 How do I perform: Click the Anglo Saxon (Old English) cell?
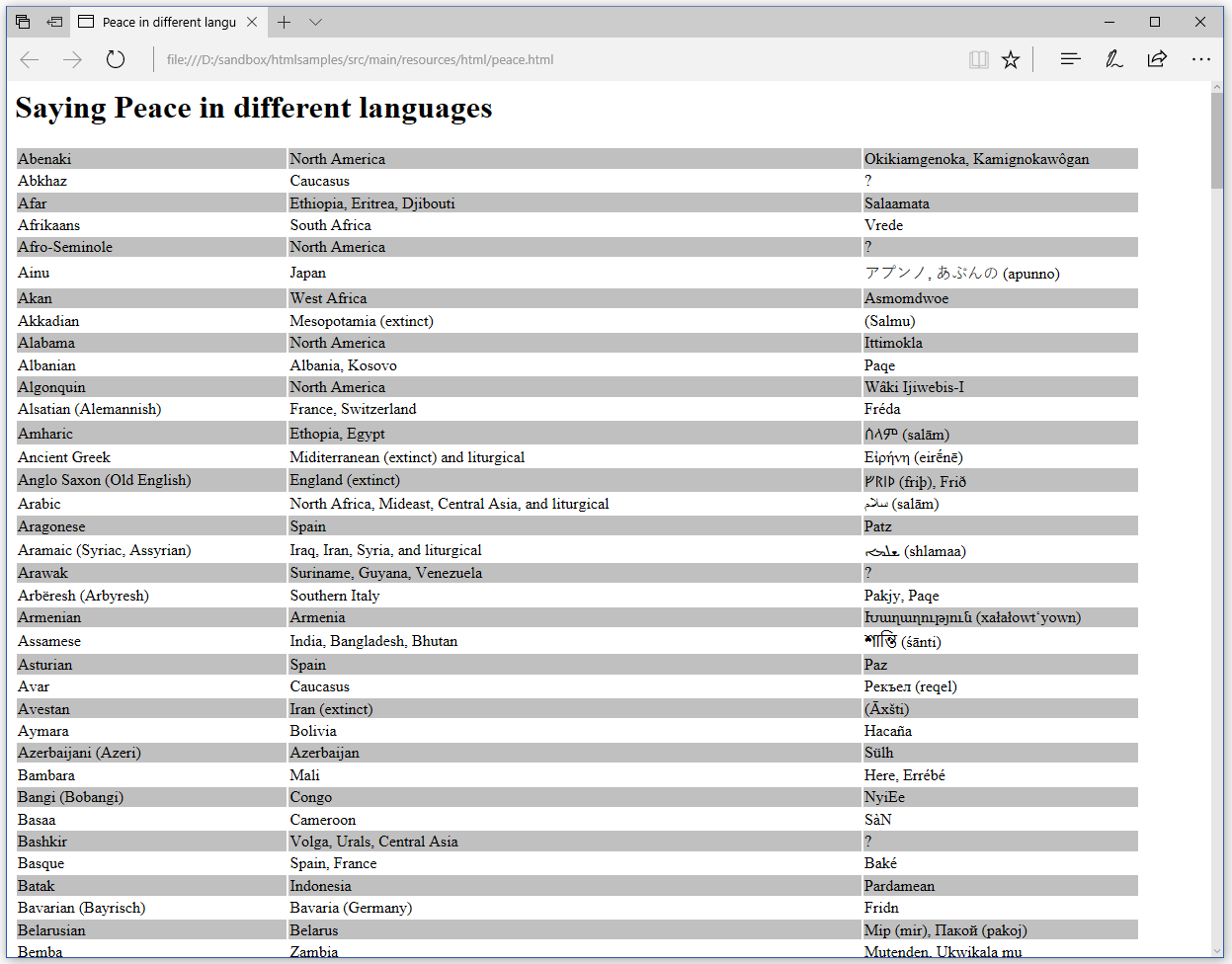151,480
